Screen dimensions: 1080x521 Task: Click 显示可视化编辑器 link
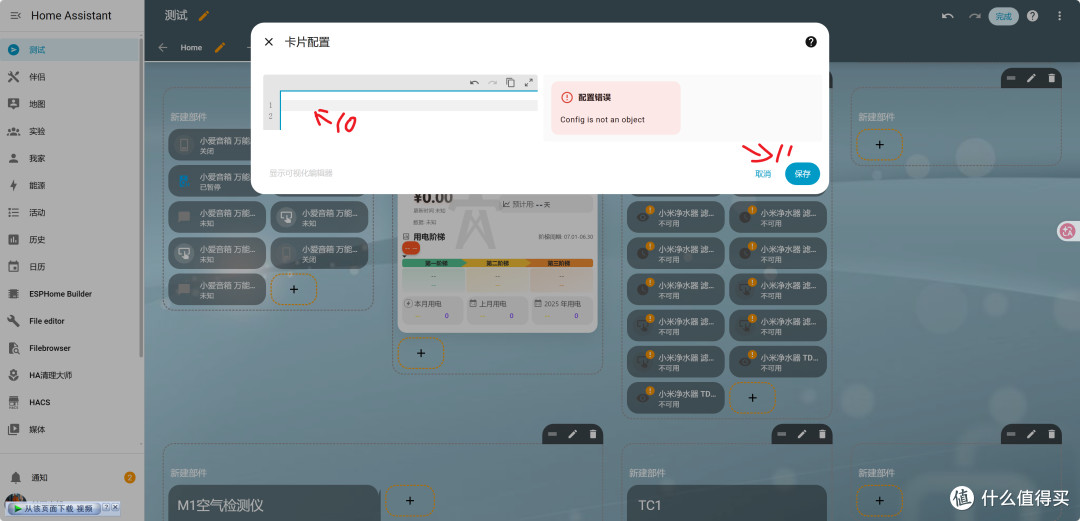pos(301,174)
